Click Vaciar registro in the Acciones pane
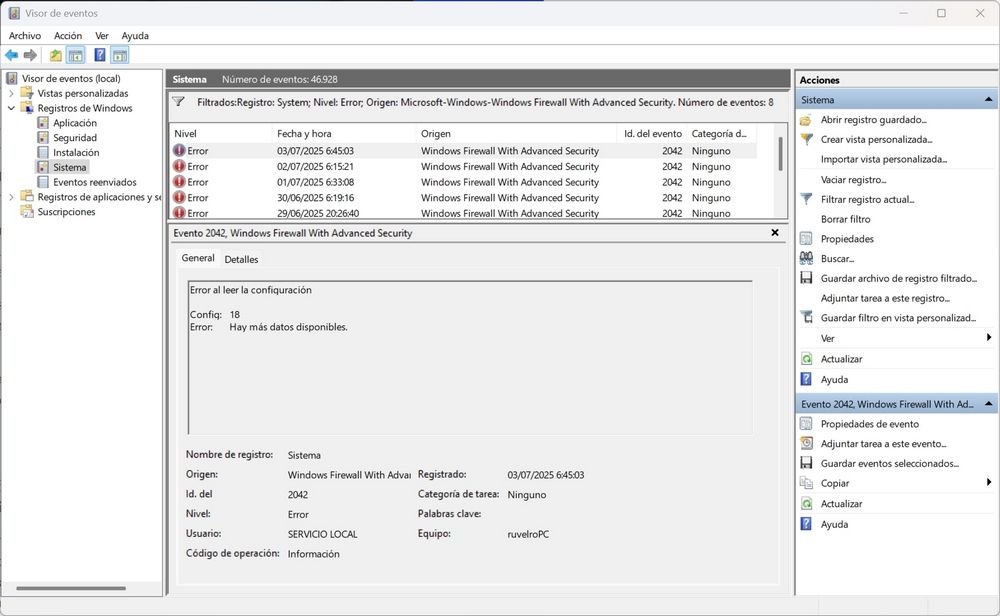 (857, 179)
